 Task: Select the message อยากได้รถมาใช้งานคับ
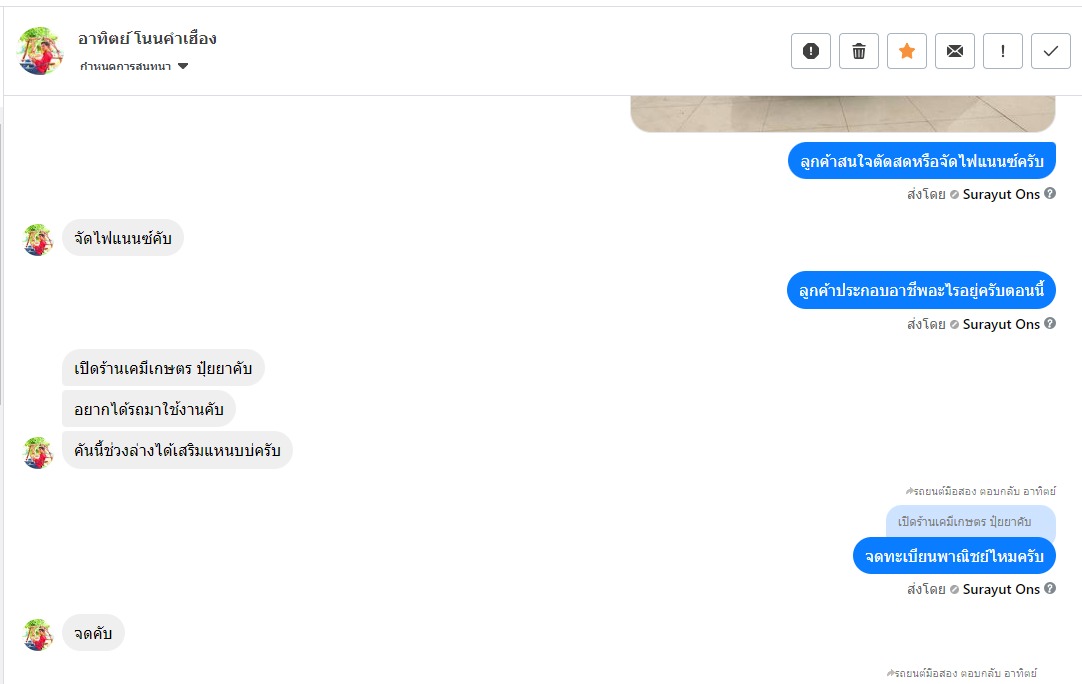tap(148, 409)
